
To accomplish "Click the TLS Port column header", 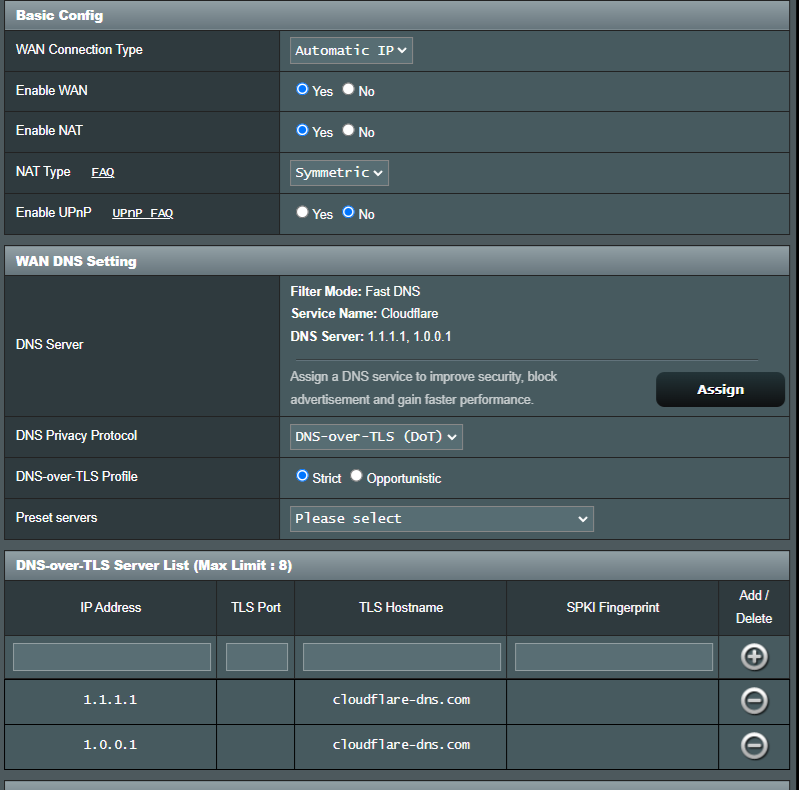I will [256, 608].
